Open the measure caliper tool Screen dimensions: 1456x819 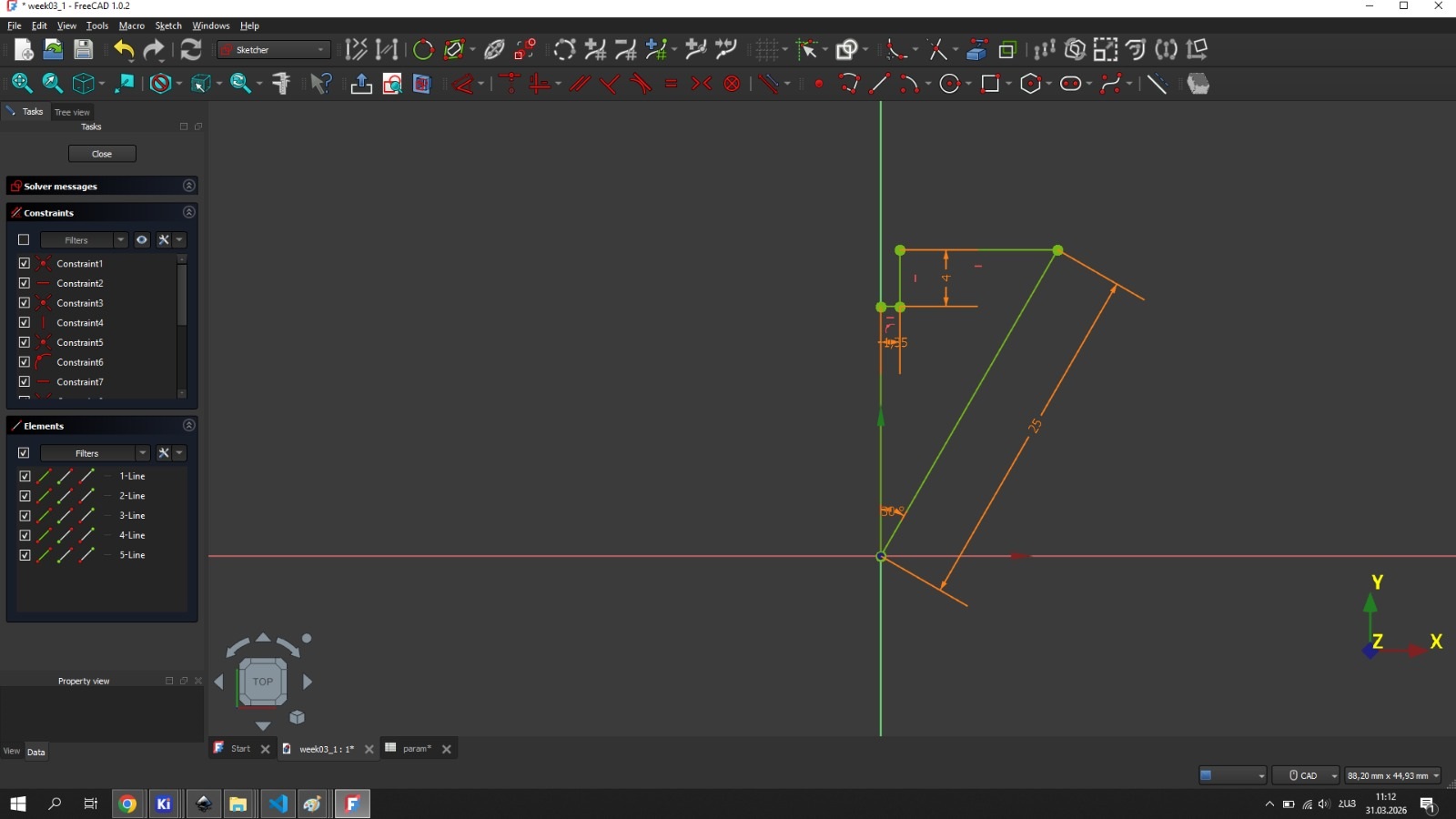(281, 84)
